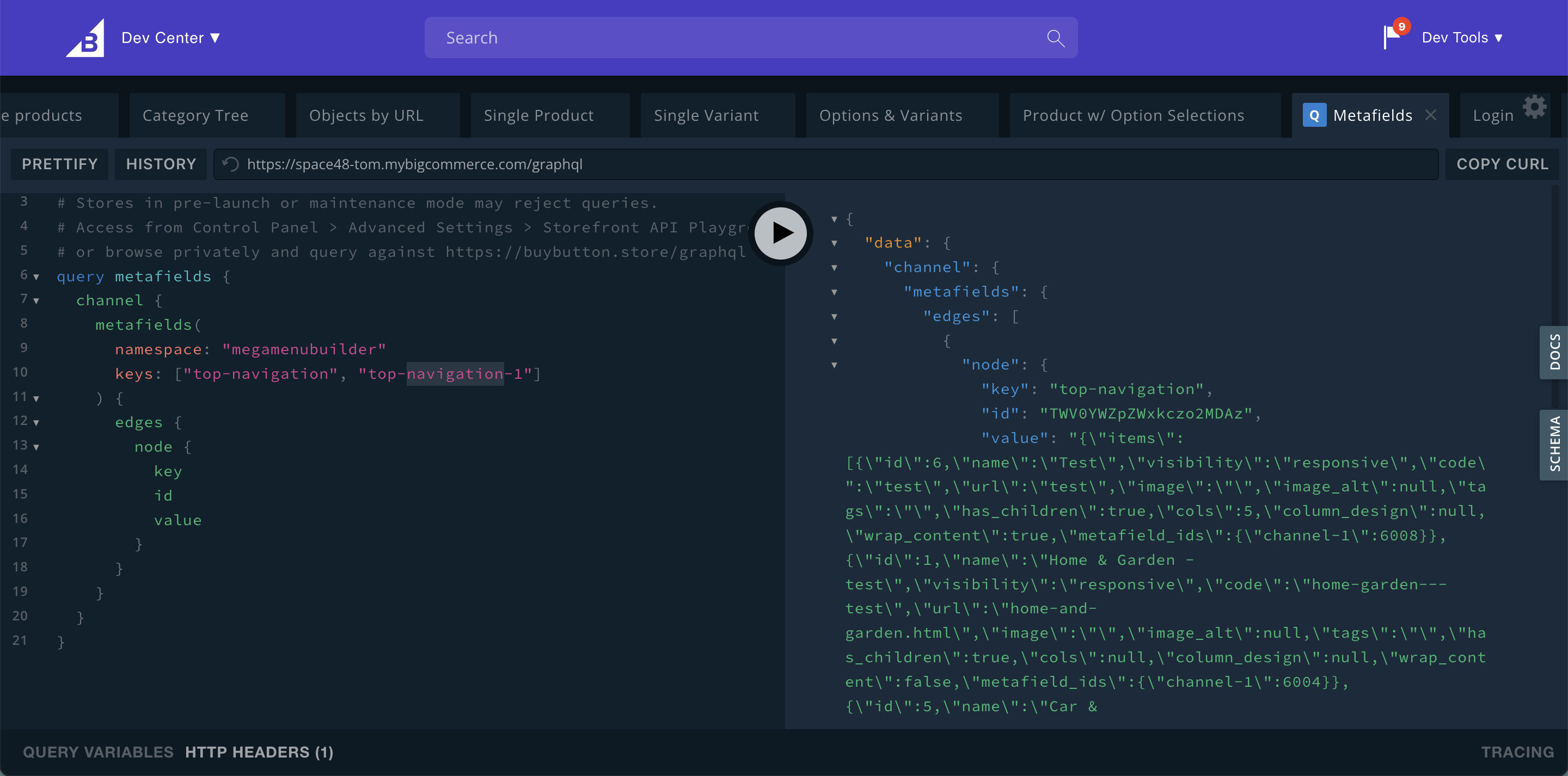
Task: Collapse the "metafields" result node
Action: coord(834,292)
